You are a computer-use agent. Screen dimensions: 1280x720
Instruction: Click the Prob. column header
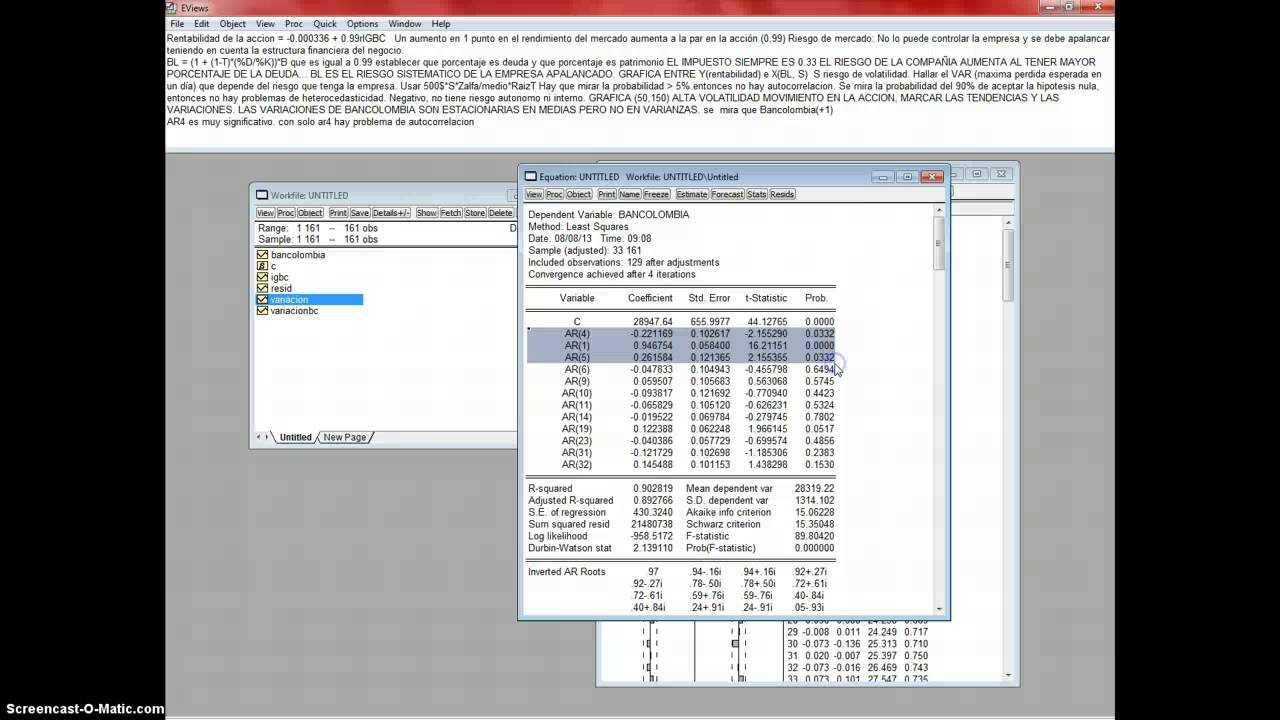pos(817,298)
